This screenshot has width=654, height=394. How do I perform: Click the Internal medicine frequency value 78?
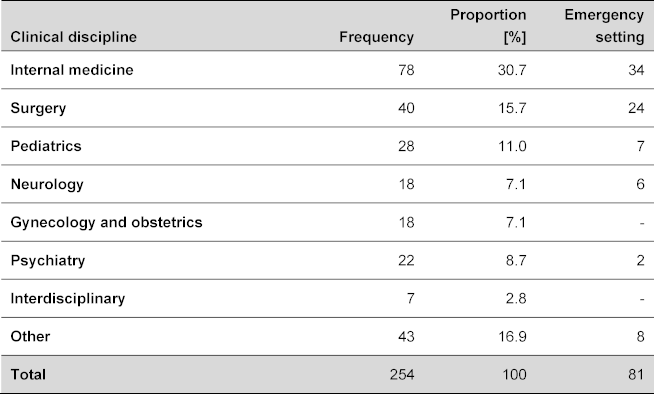point(406,70)
